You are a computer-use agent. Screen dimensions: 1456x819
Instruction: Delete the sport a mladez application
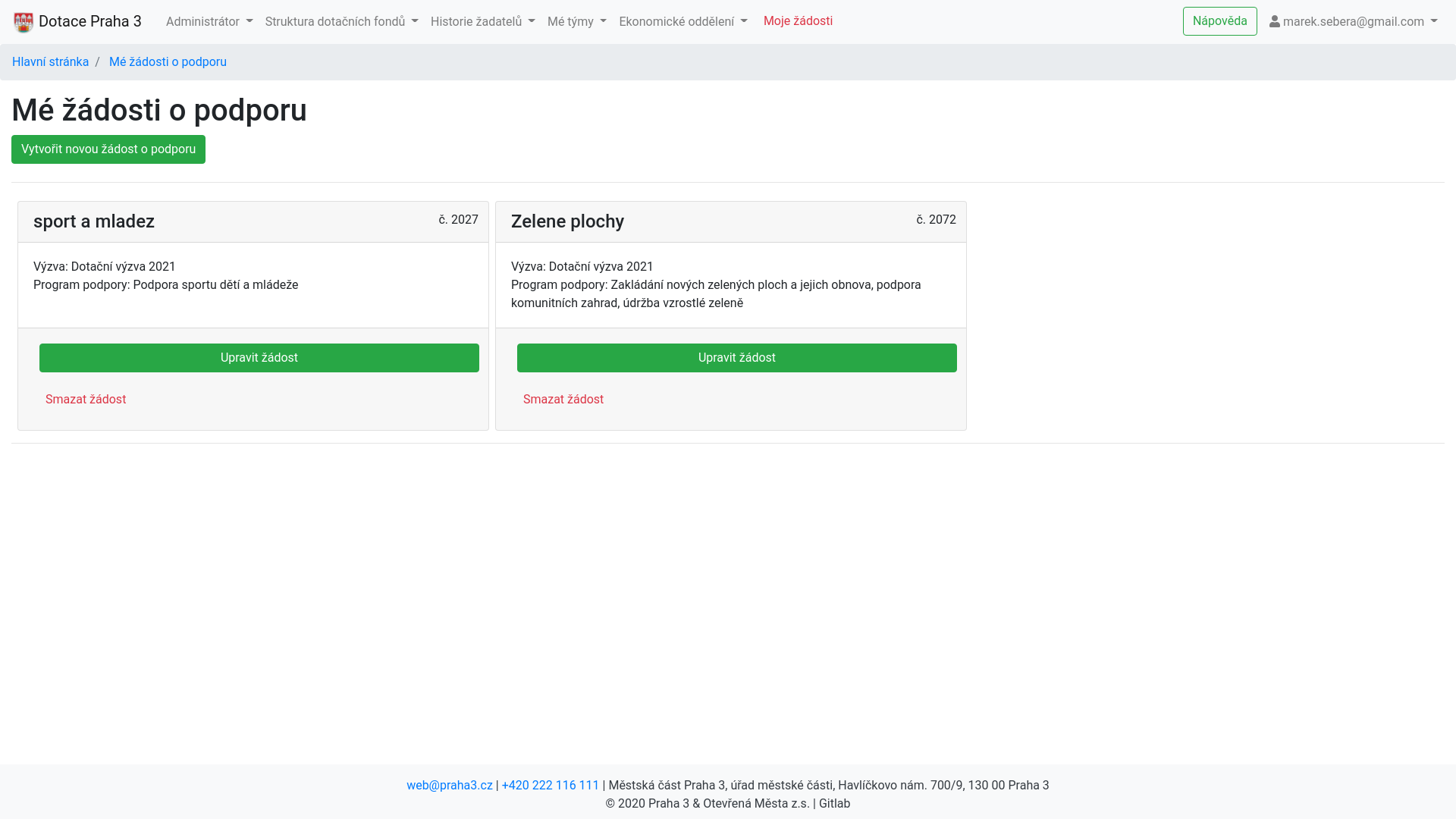[x=86, y=400]
